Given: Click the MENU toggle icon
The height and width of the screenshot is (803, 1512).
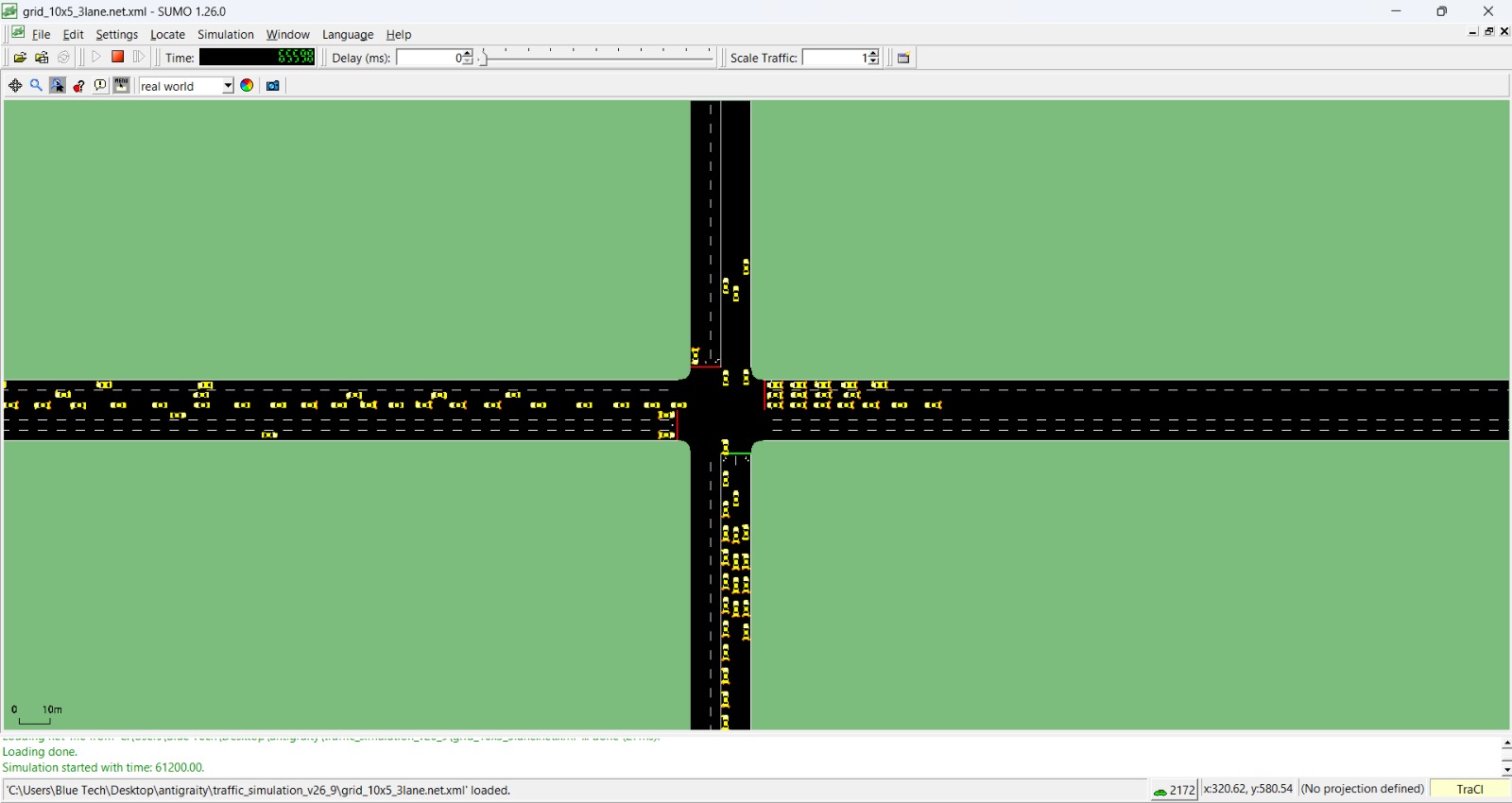Looking at the screenshot, I should point(122,86).
